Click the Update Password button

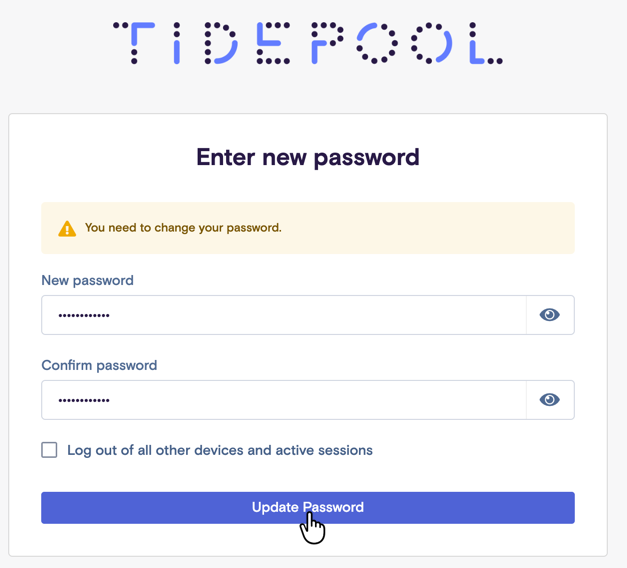(308, 508)
